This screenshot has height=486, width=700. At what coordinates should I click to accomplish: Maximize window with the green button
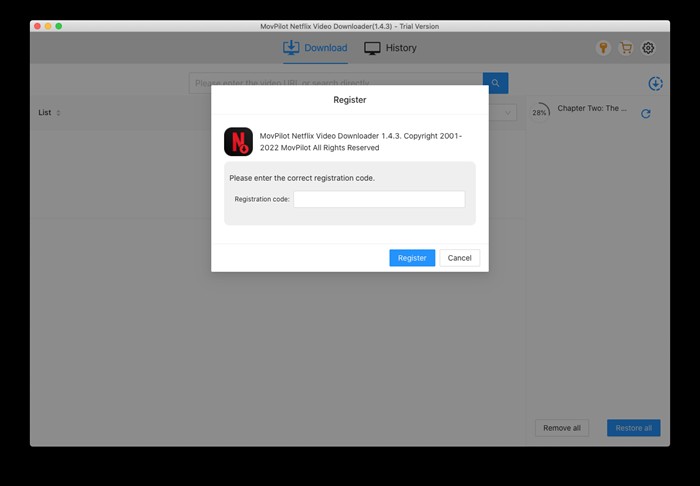pyautogui.click(x=58, y=26)
